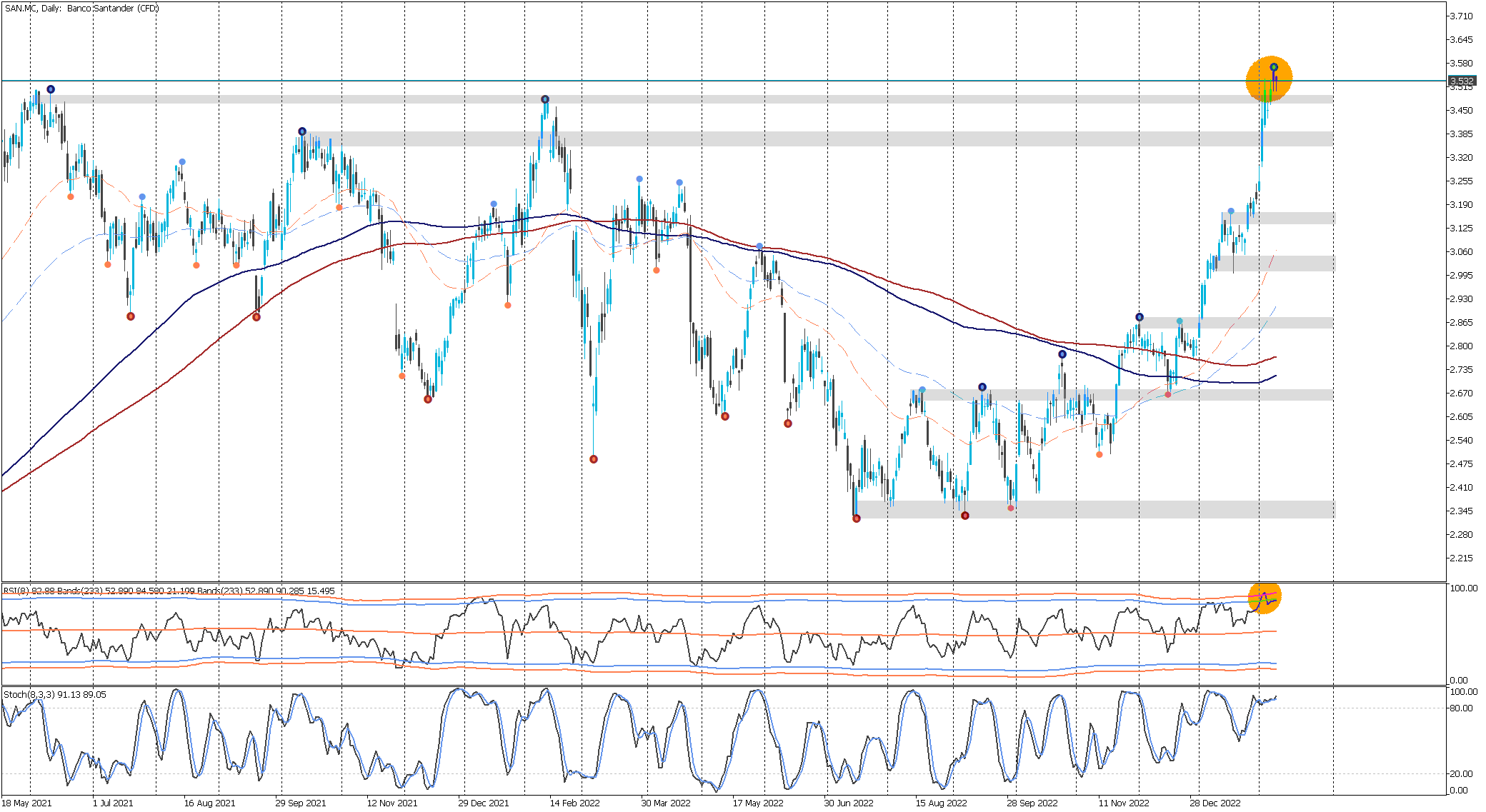Click the 28 Dec 2022 date label
The width and height of the screenshot is (1486, 812).
(1215, 803)
